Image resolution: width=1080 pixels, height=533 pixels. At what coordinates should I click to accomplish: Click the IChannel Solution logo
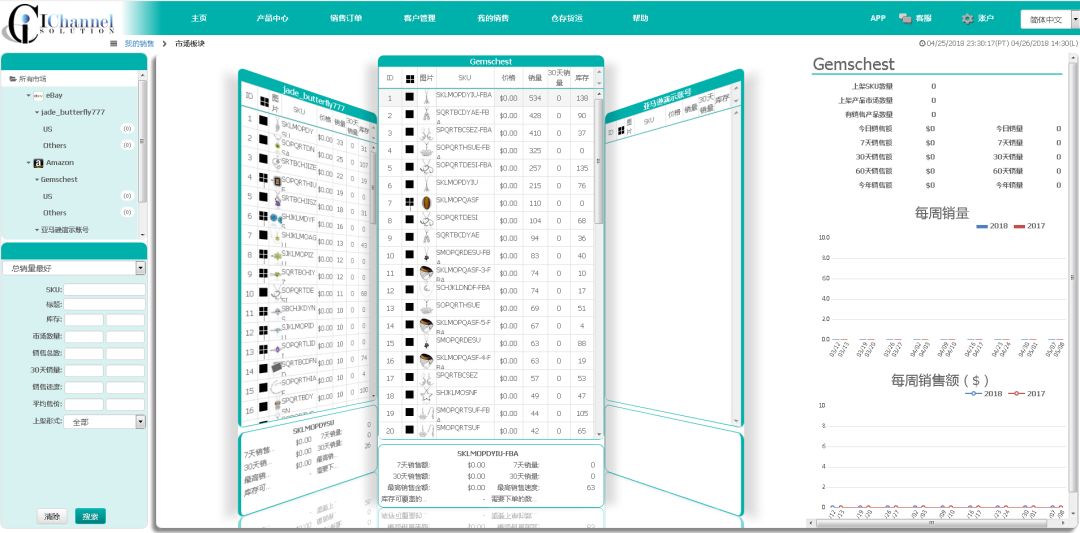(x=58, y=22)
